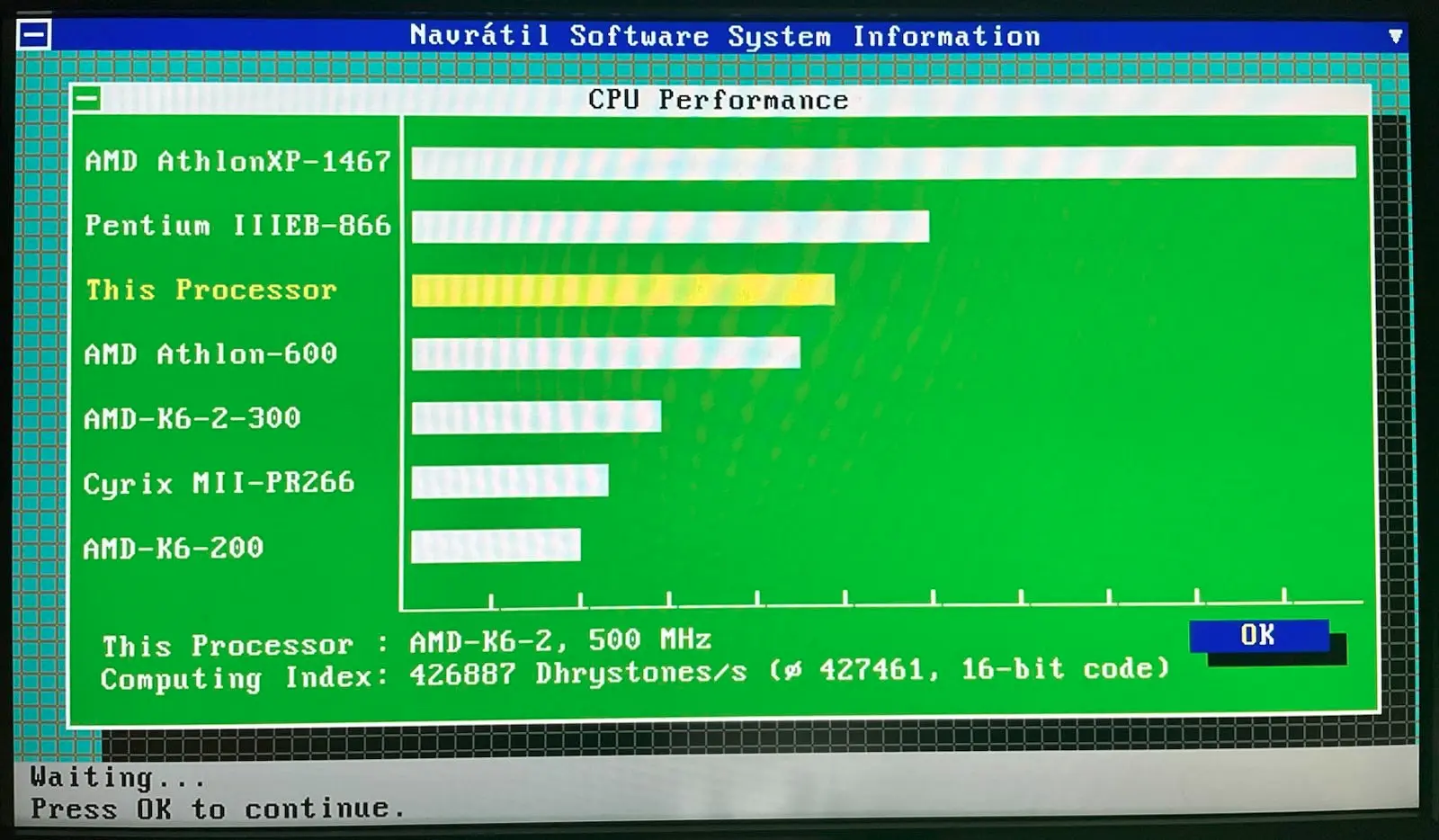Click the 'Press OK to continue.' status text

[218, 808]
